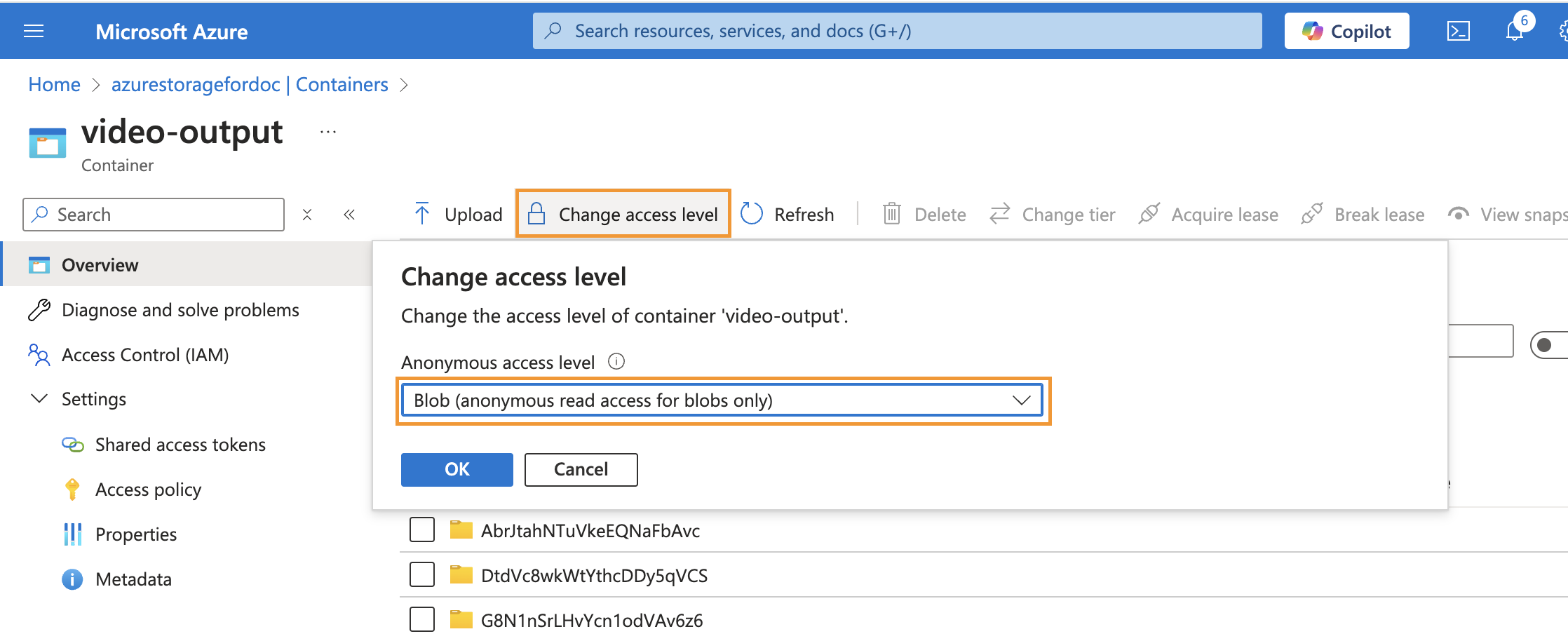This screenshot has height=641, width=1568.
Task: Click the info icon beside Anonymous access level
Action: [x=616, y=362]
